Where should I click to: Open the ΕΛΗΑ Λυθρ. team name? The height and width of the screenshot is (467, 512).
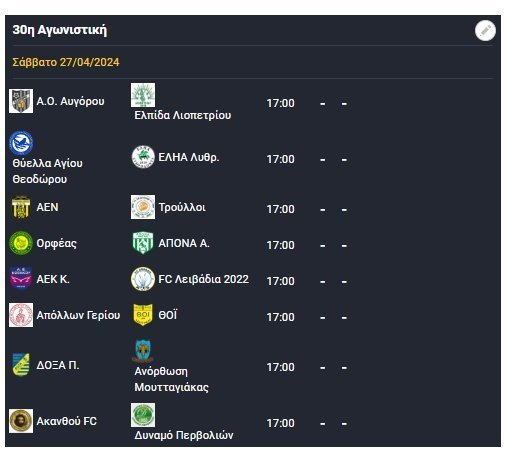(189, 157)
